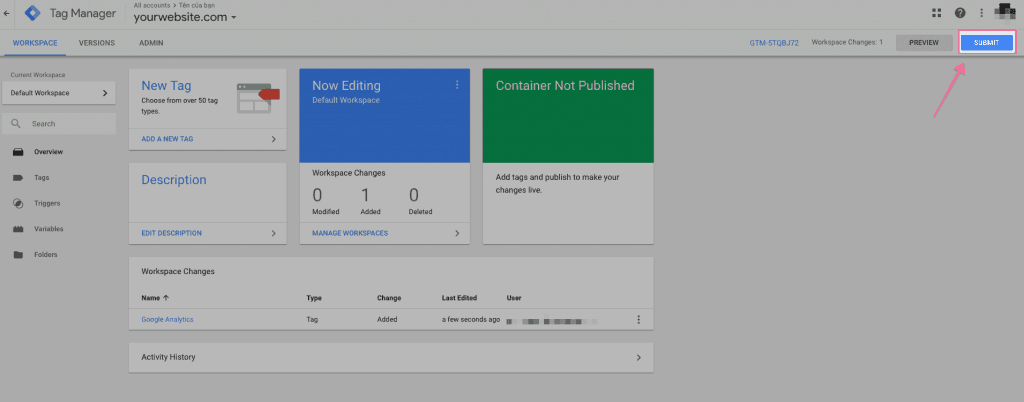1024x402 pixels.
Task: Click the Deleted count number
Action: point(414,195)
